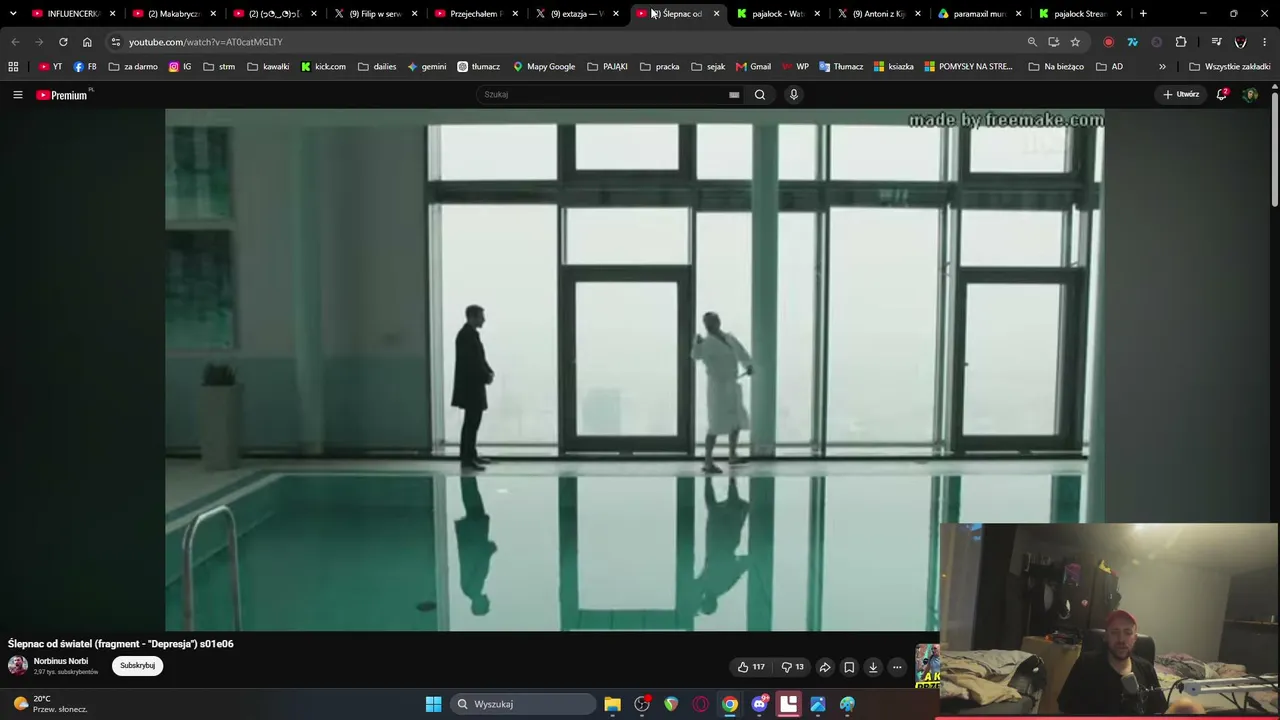
Task: Open weather widget showing 20°C
Action: click(x=50, y=704)
